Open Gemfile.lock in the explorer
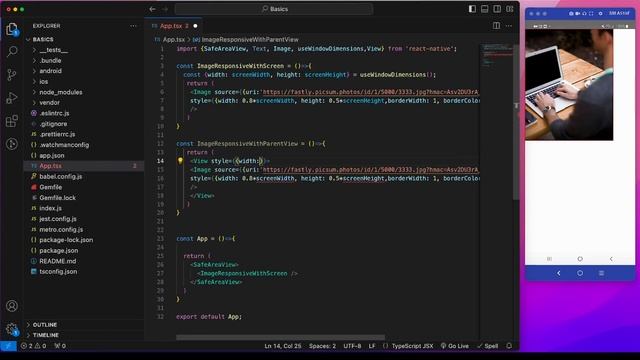 tap(83, 198)
